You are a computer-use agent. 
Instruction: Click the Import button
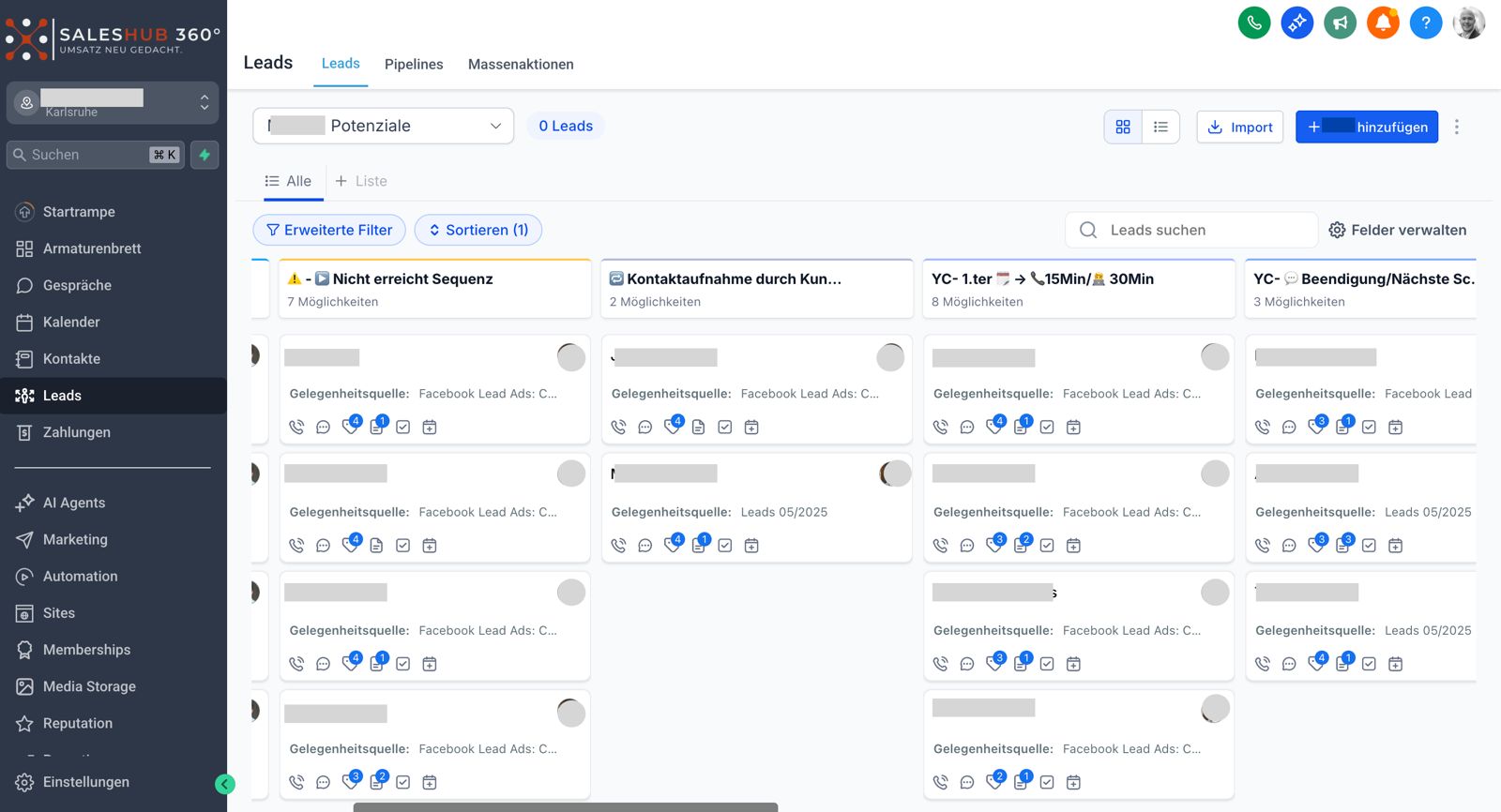[x=1239, y=127]
